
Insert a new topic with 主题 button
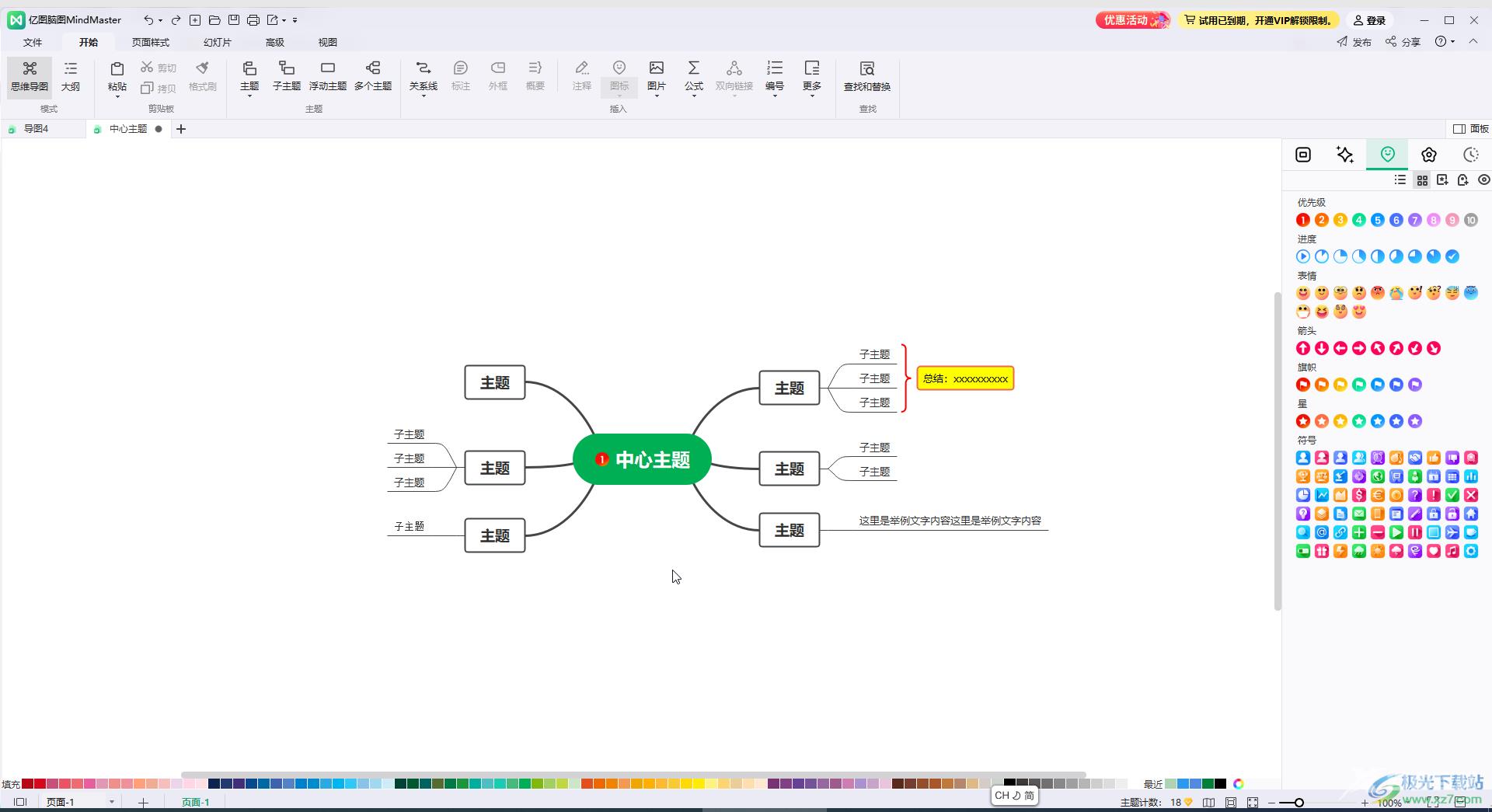(249, 76)
